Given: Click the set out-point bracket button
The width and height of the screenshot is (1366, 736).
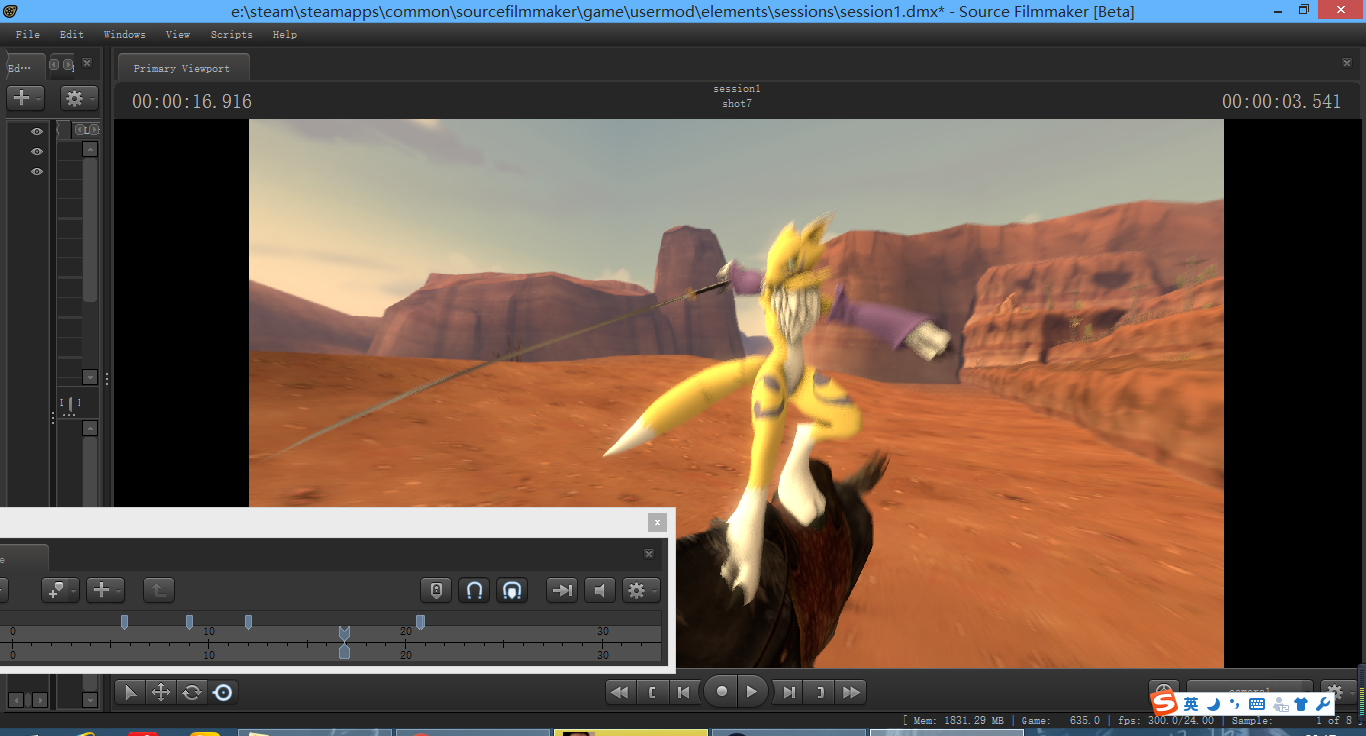Looking at the screenshot, I should tap(820, 692).
